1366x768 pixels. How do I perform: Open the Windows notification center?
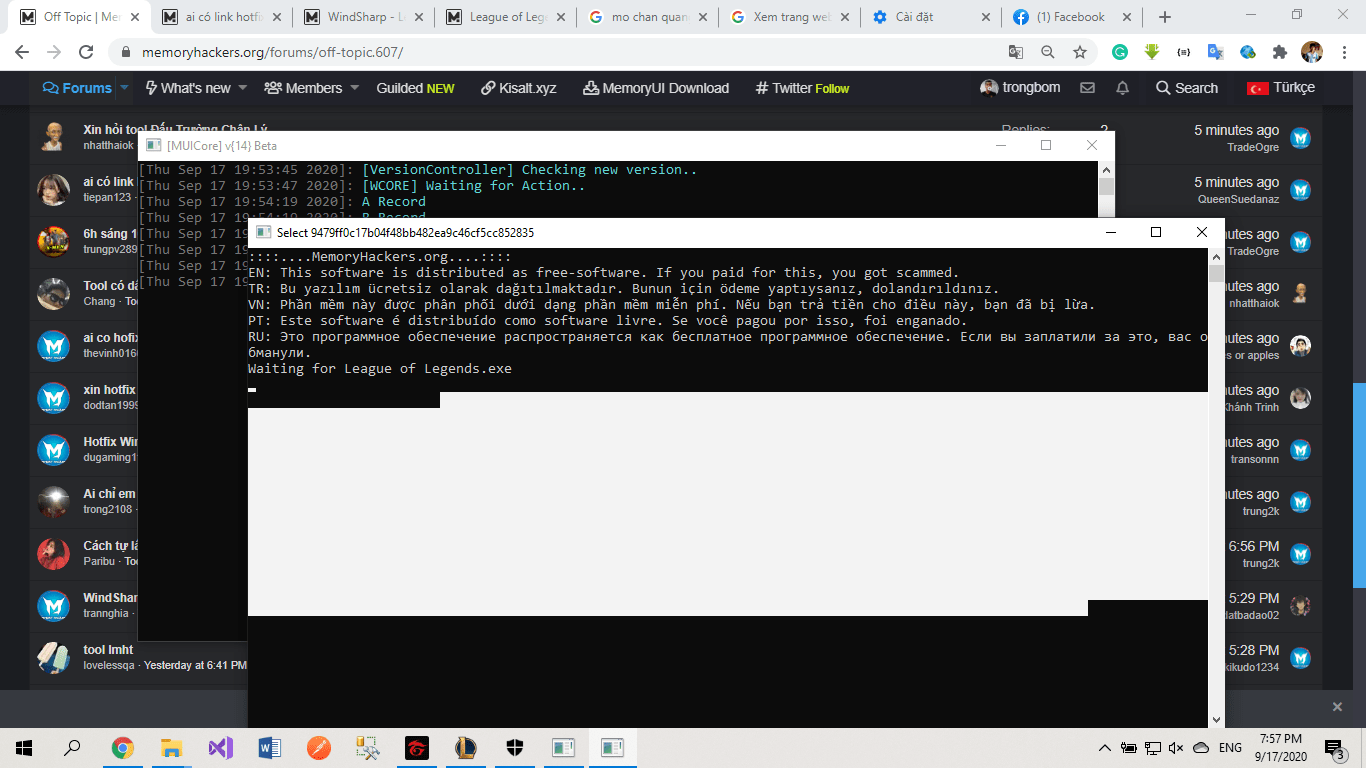[1334, 748]
